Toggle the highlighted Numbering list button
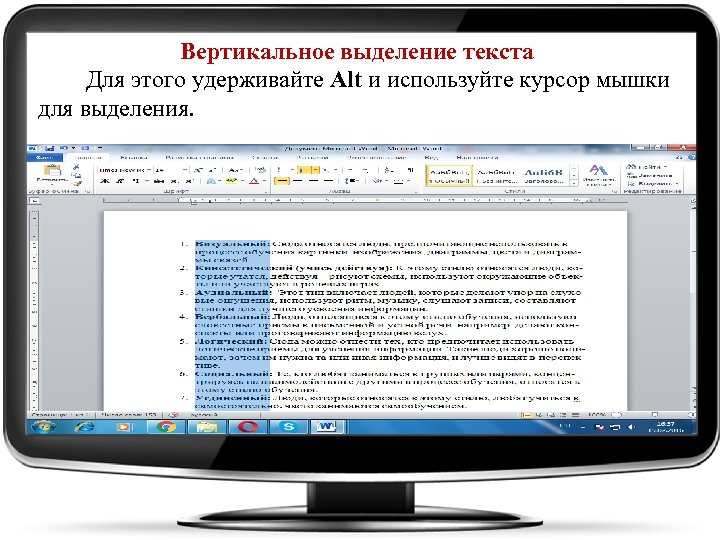Screen dimensions: 720x540 point(302,170)
